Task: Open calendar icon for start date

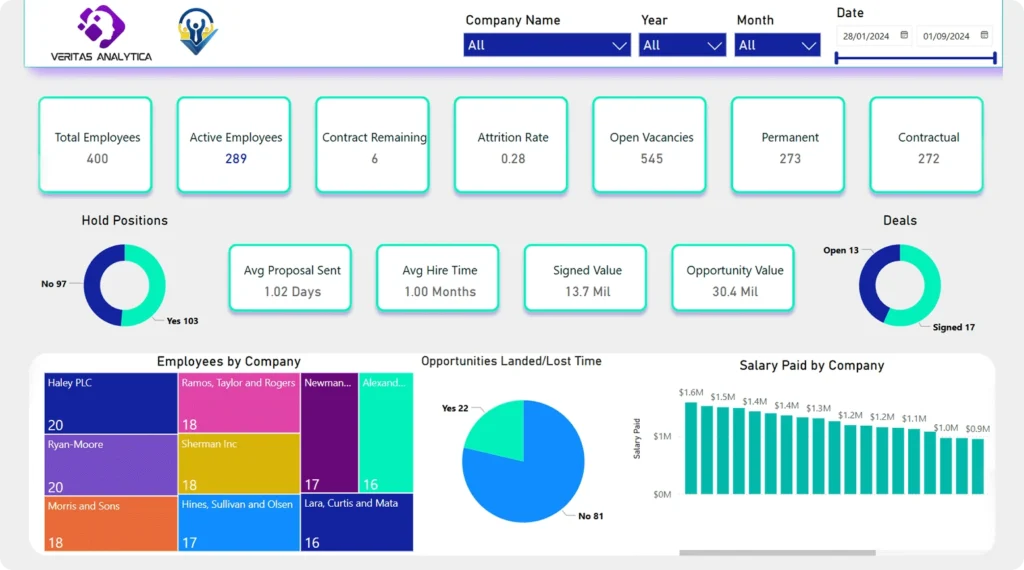Action: click(x=904, y=35)
